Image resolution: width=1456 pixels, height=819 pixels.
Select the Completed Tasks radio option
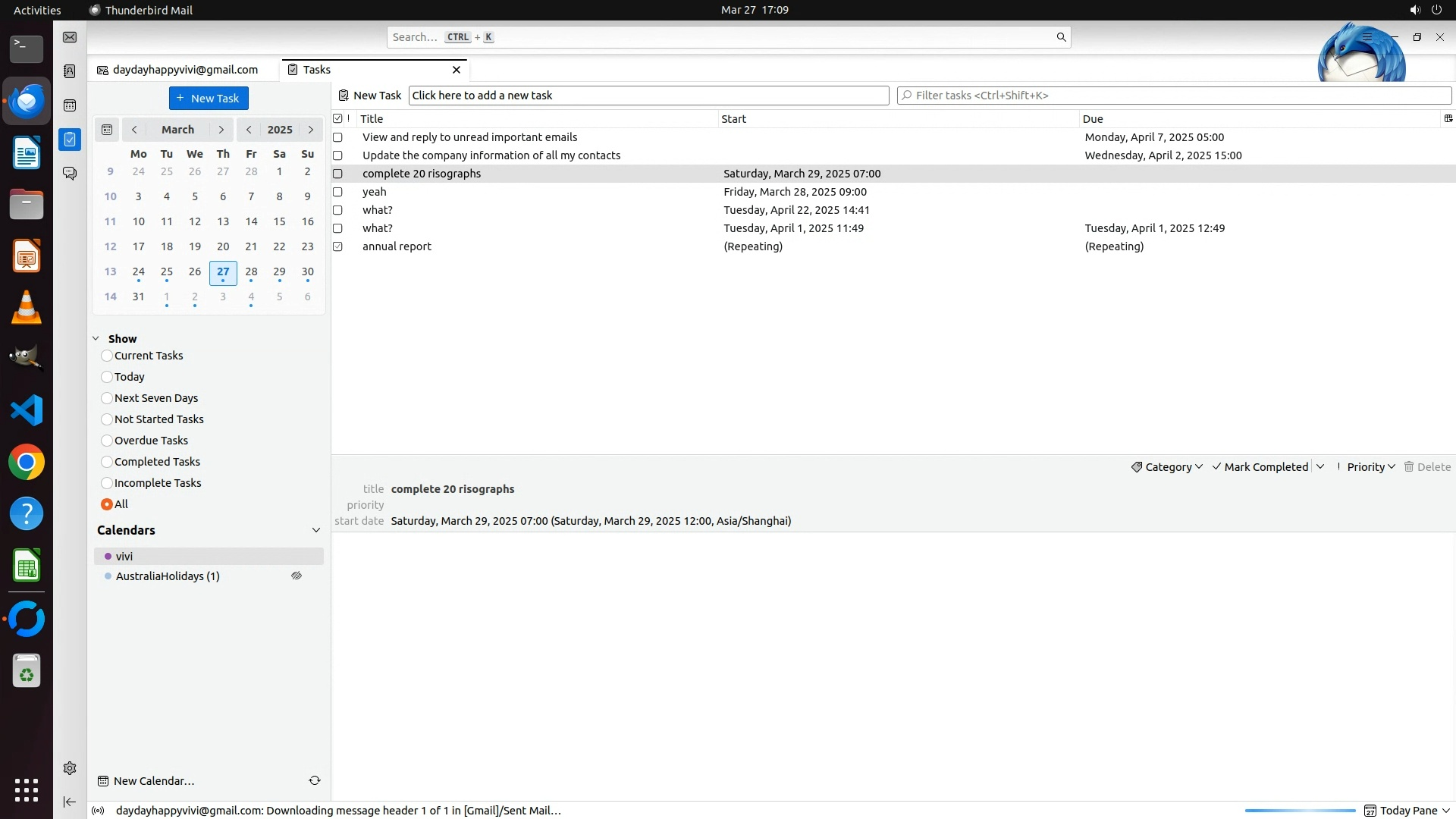tap(107, 462)
